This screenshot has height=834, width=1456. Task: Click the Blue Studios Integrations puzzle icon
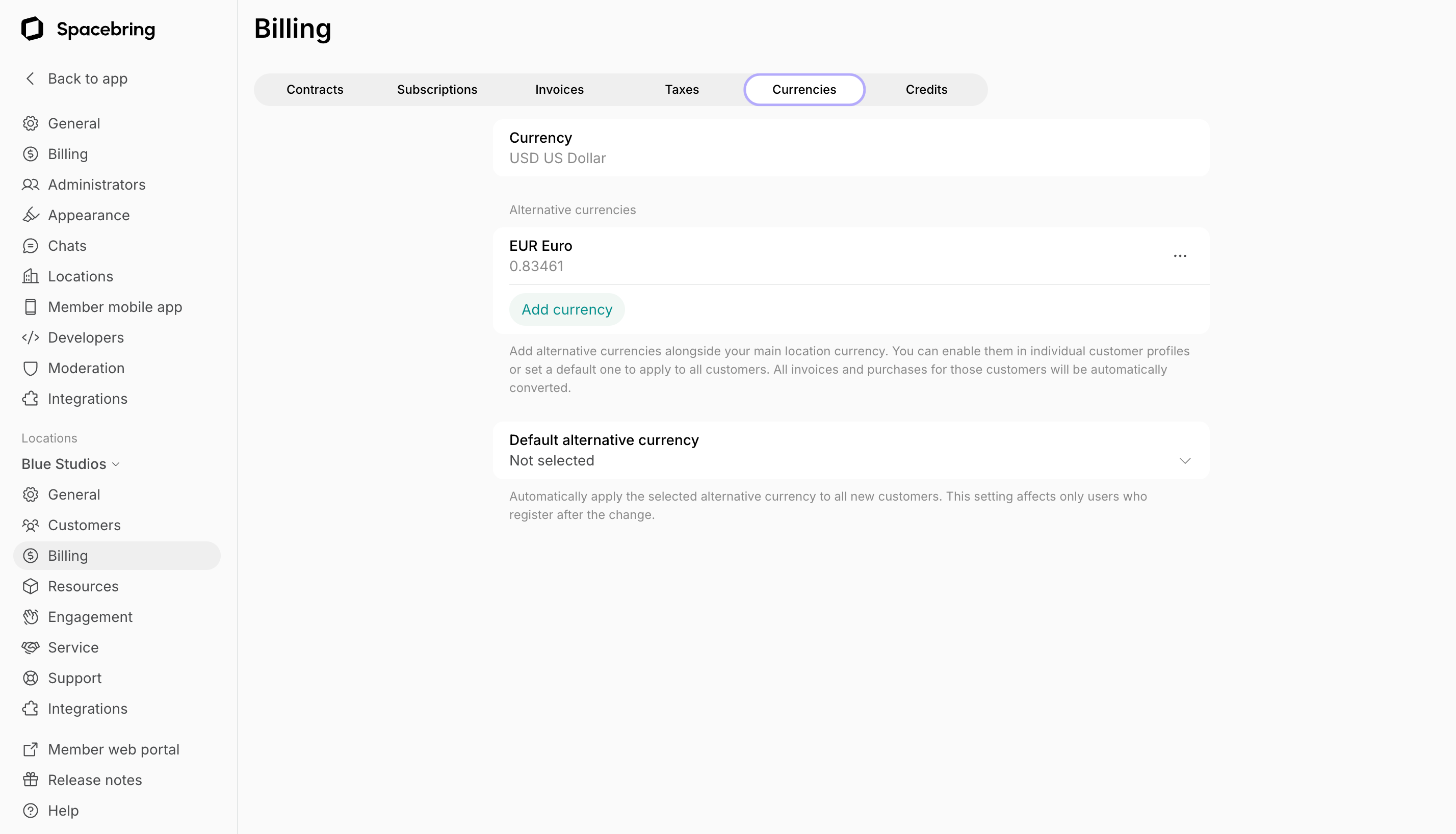31,709
